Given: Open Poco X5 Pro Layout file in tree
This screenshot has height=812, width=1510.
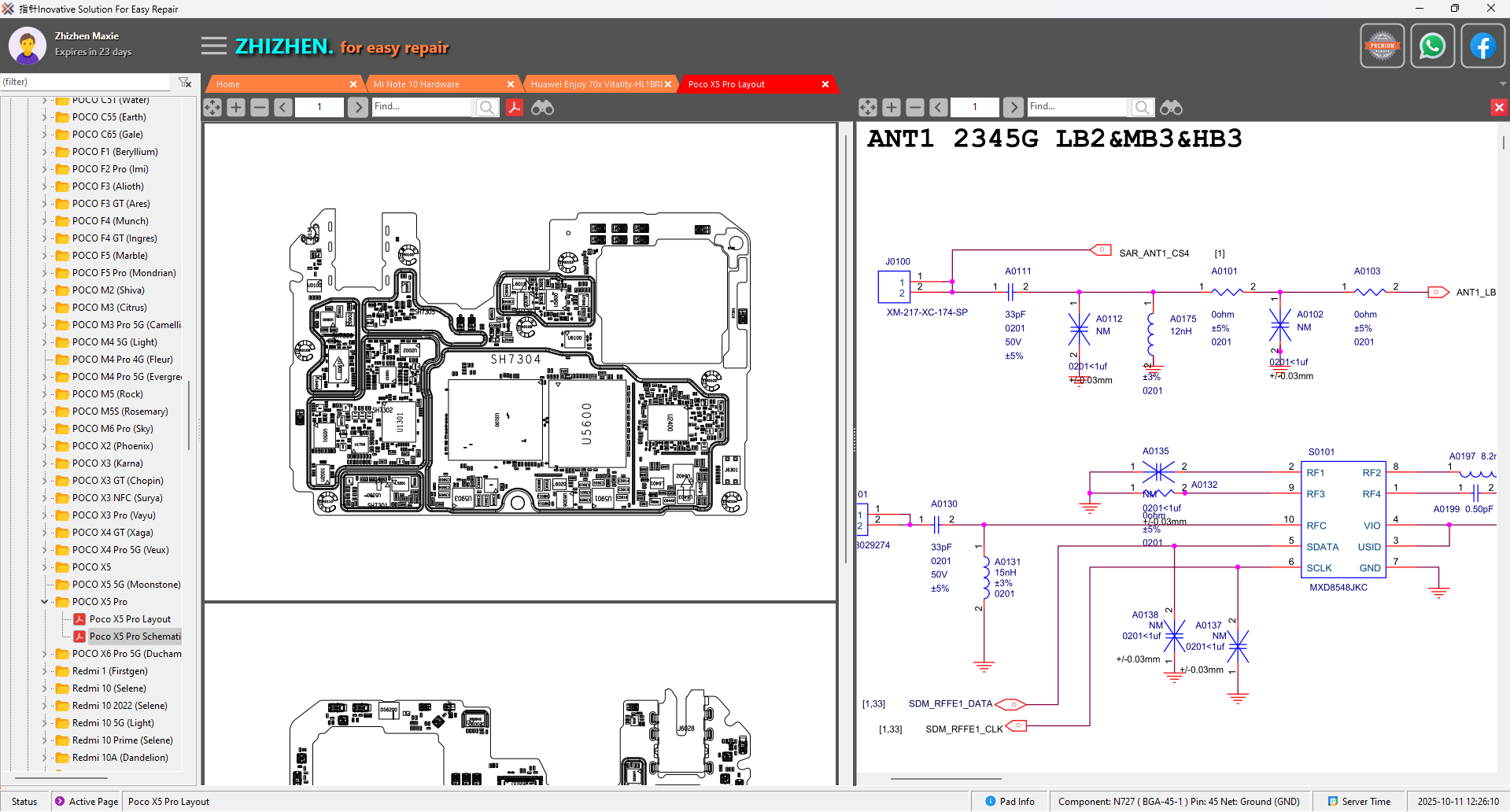Looking at the screenshot, I should pyautogui.click(x=130, y=619).
